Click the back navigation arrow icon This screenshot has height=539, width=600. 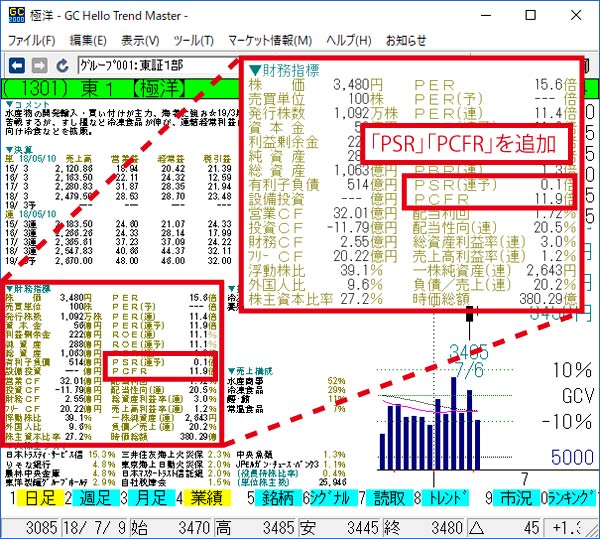click(17, 66)
